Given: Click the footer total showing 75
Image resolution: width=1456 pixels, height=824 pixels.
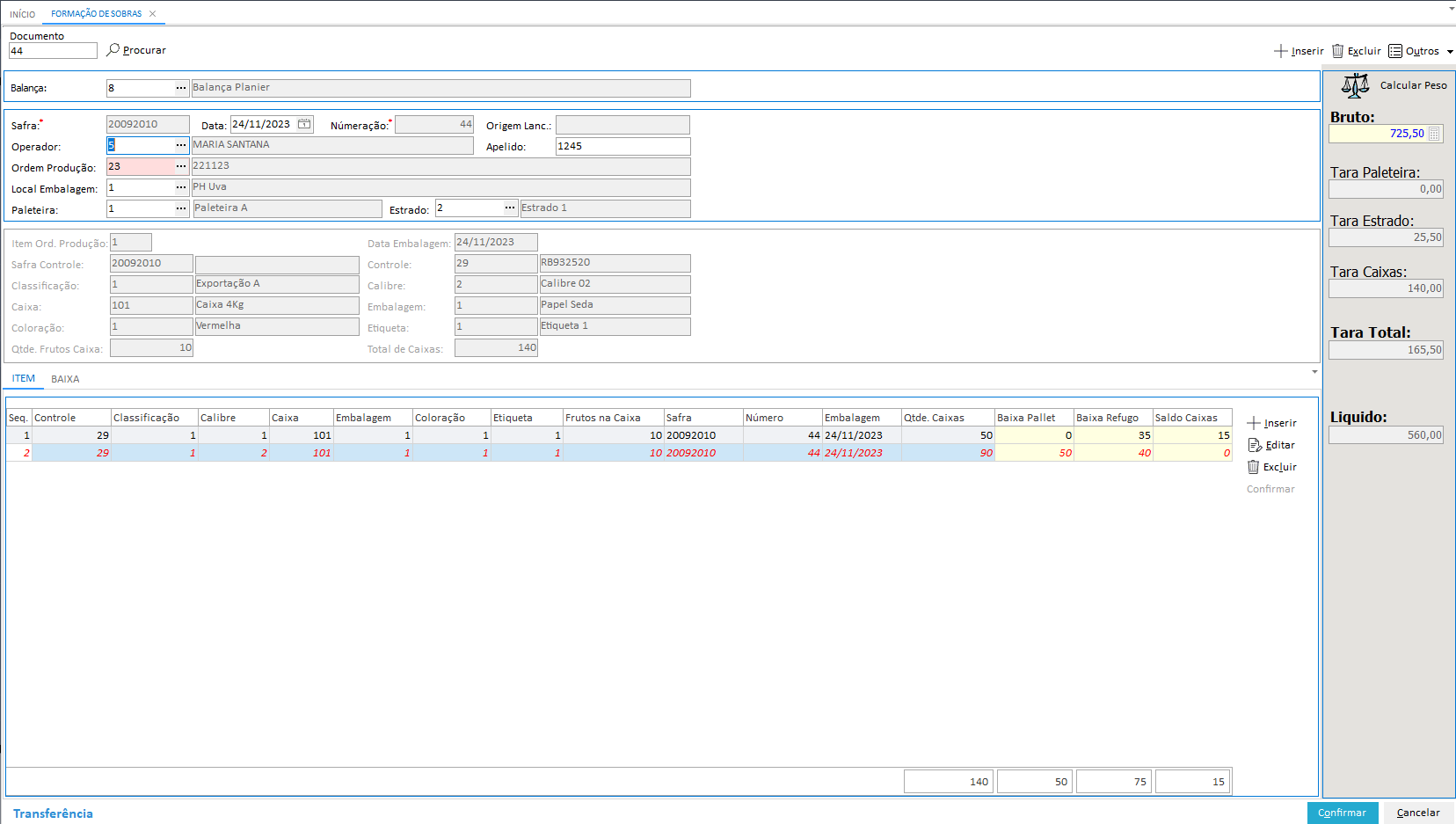Looking at the screenshot, I should [1113, 782].
